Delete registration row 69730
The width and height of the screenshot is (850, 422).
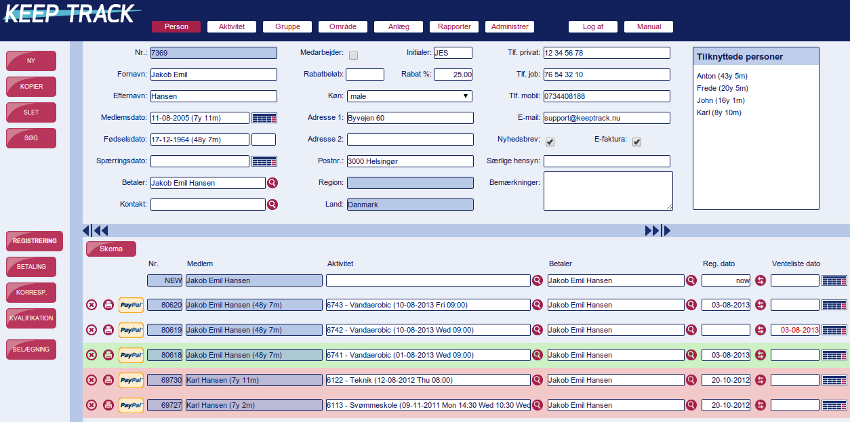(92, 380)
